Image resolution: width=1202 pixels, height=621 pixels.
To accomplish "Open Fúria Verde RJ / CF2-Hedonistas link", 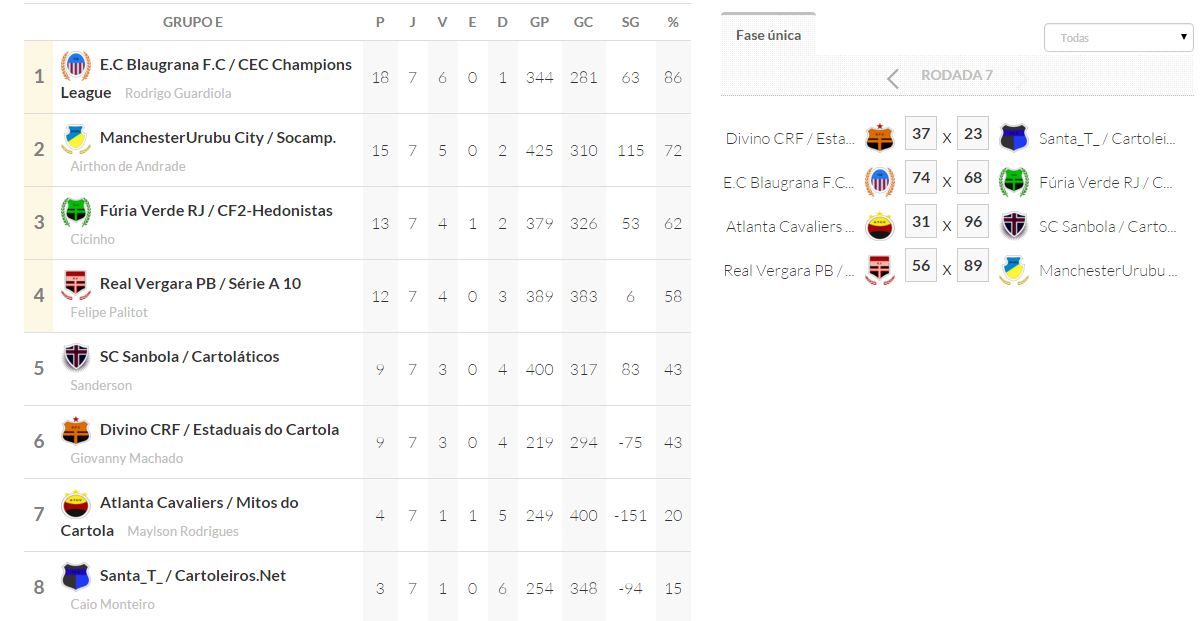I will coord(216,211).
